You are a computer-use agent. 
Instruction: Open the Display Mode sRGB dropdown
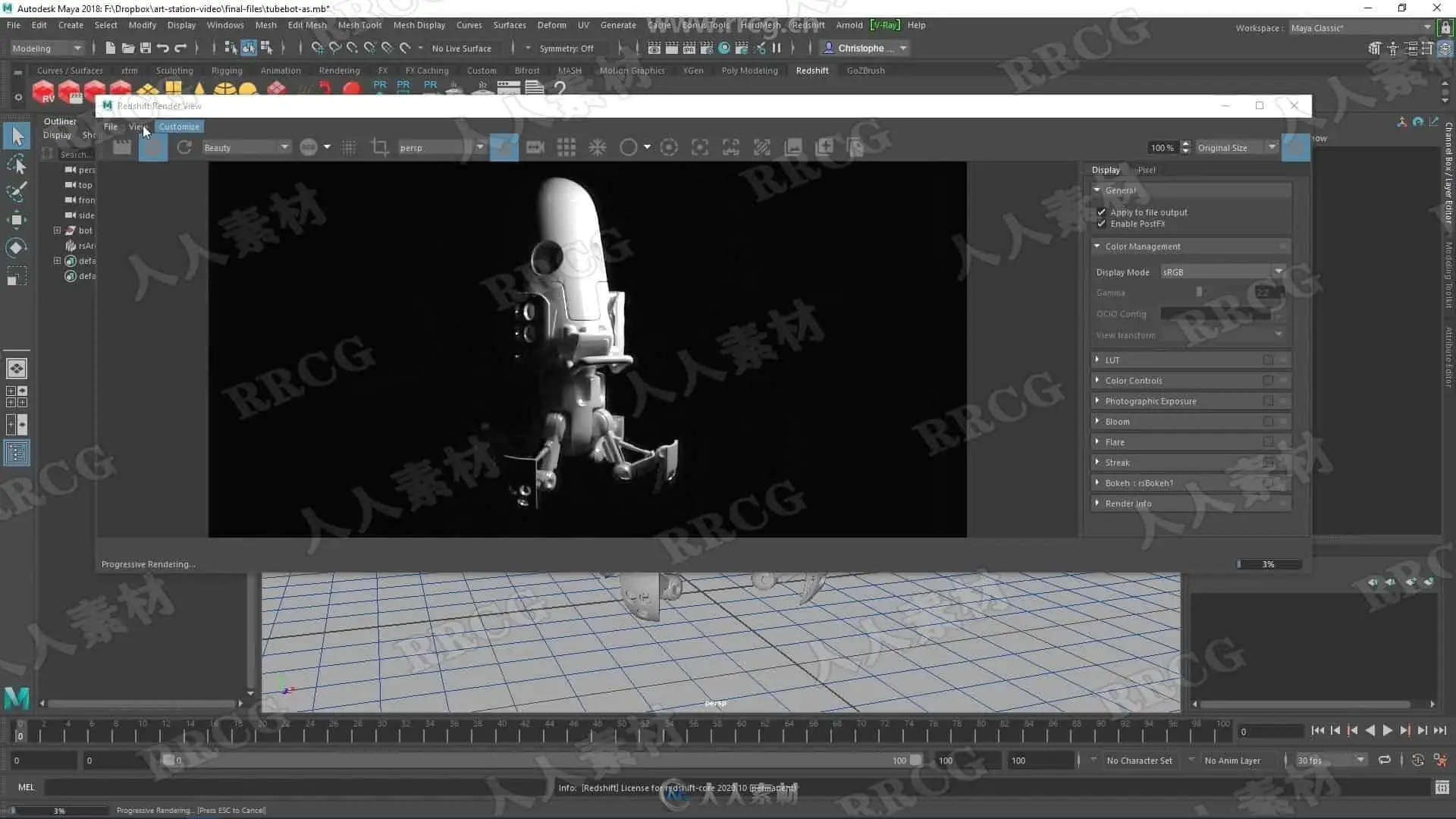point(1222,271)
